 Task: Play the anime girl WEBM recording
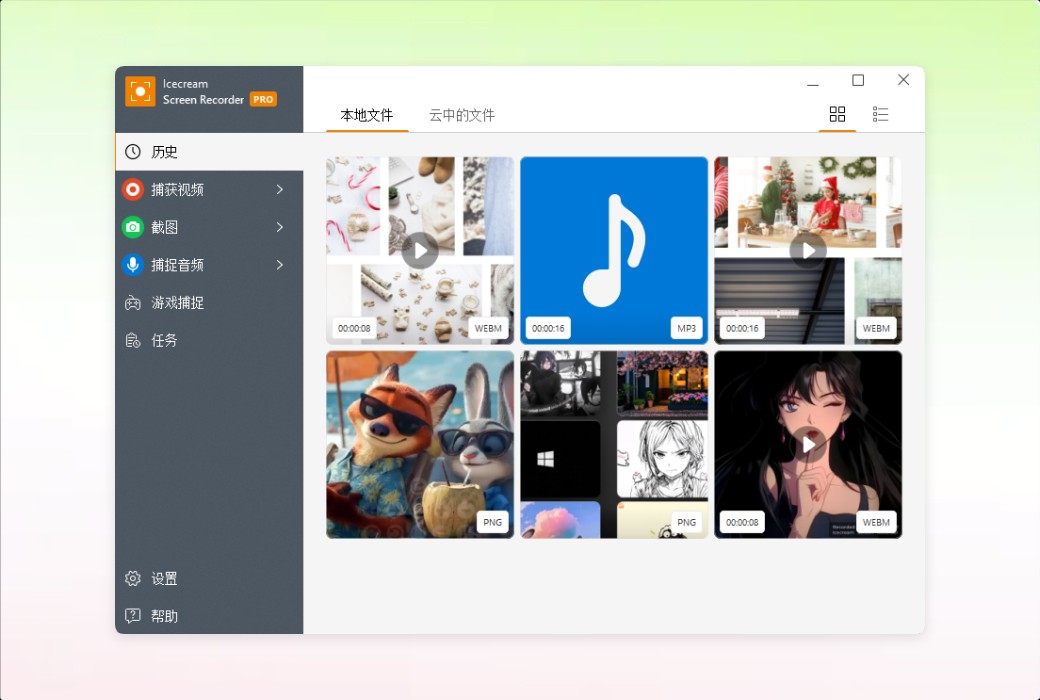tap(808, 445)
